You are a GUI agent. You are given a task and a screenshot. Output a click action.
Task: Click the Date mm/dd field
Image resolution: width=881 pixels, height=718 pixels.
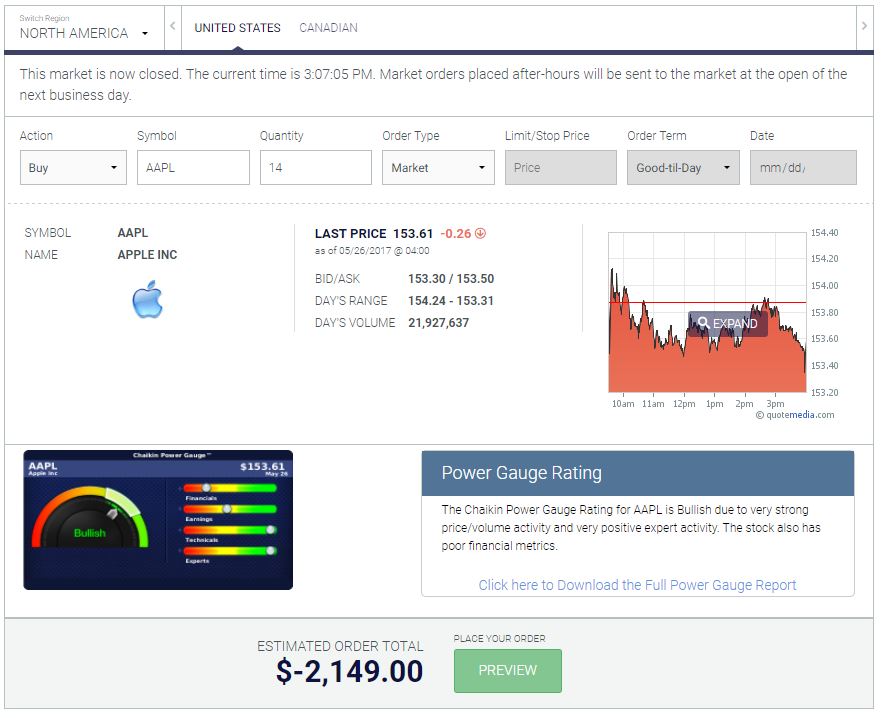(x=803, y=167)
